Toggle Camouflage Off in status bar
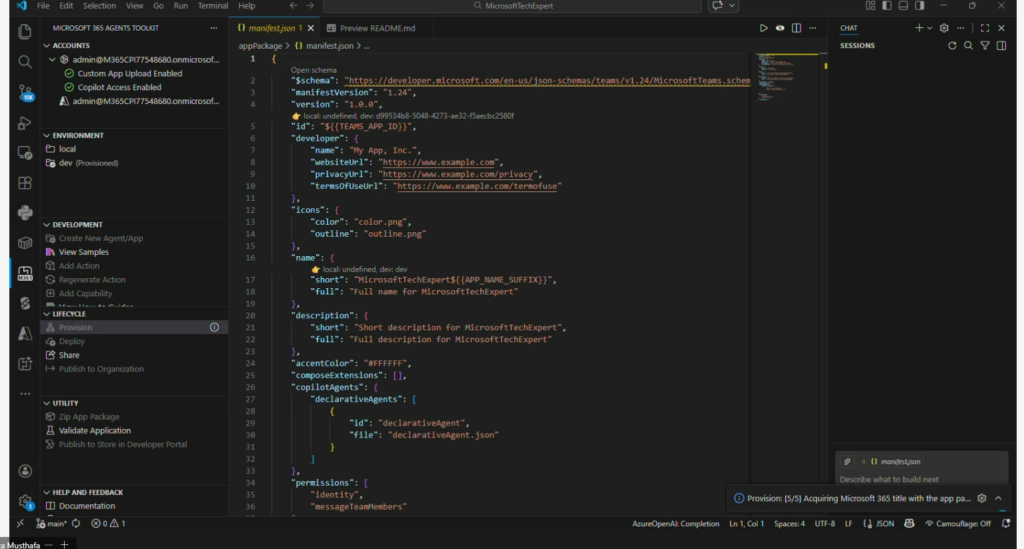This screenshot has height=549, width=1024. coord(958,523)
